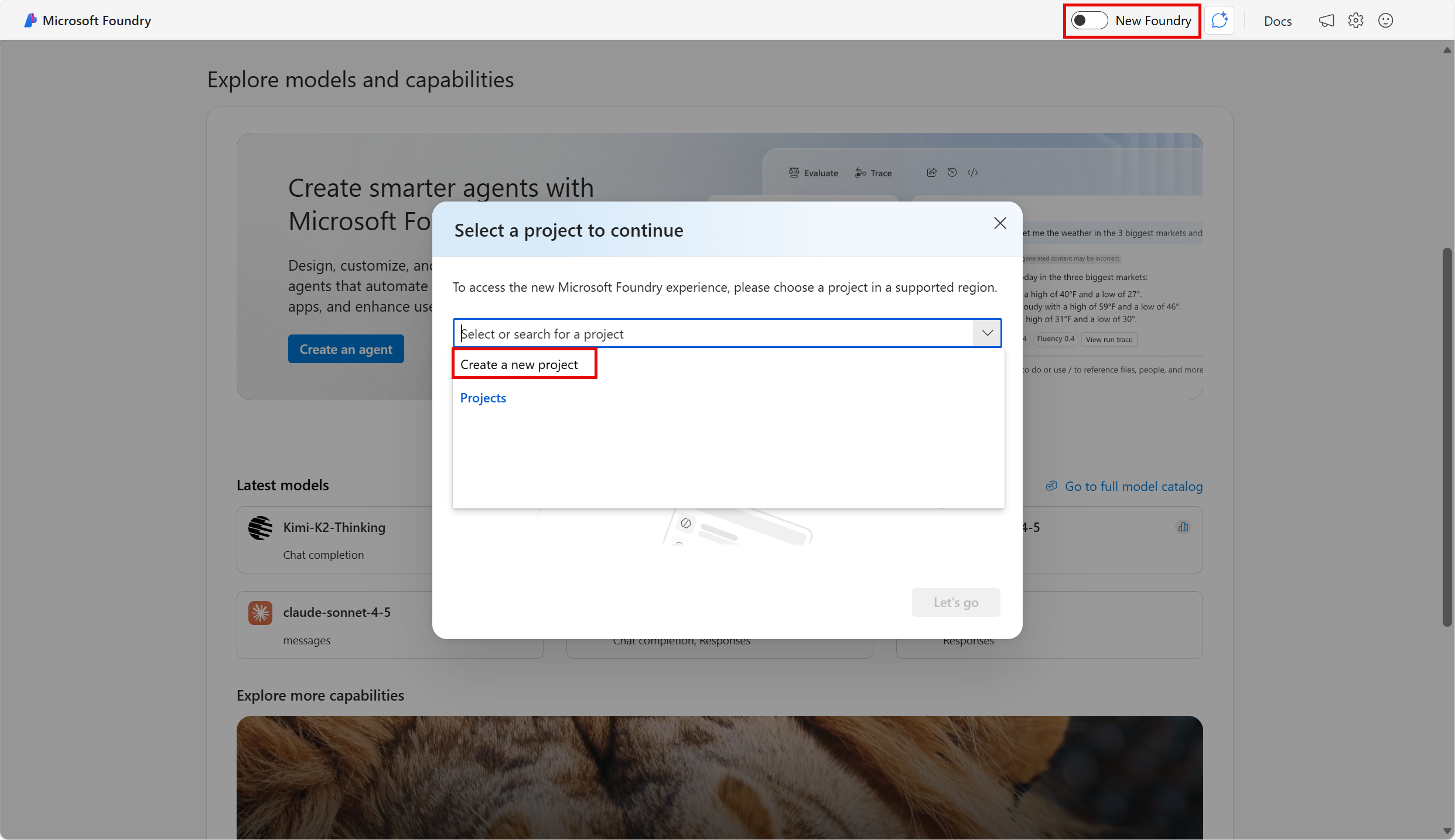This screenshot has height=840, width=1455.
Task: Expand the project selection dropdown chevron
Action: 987,333
